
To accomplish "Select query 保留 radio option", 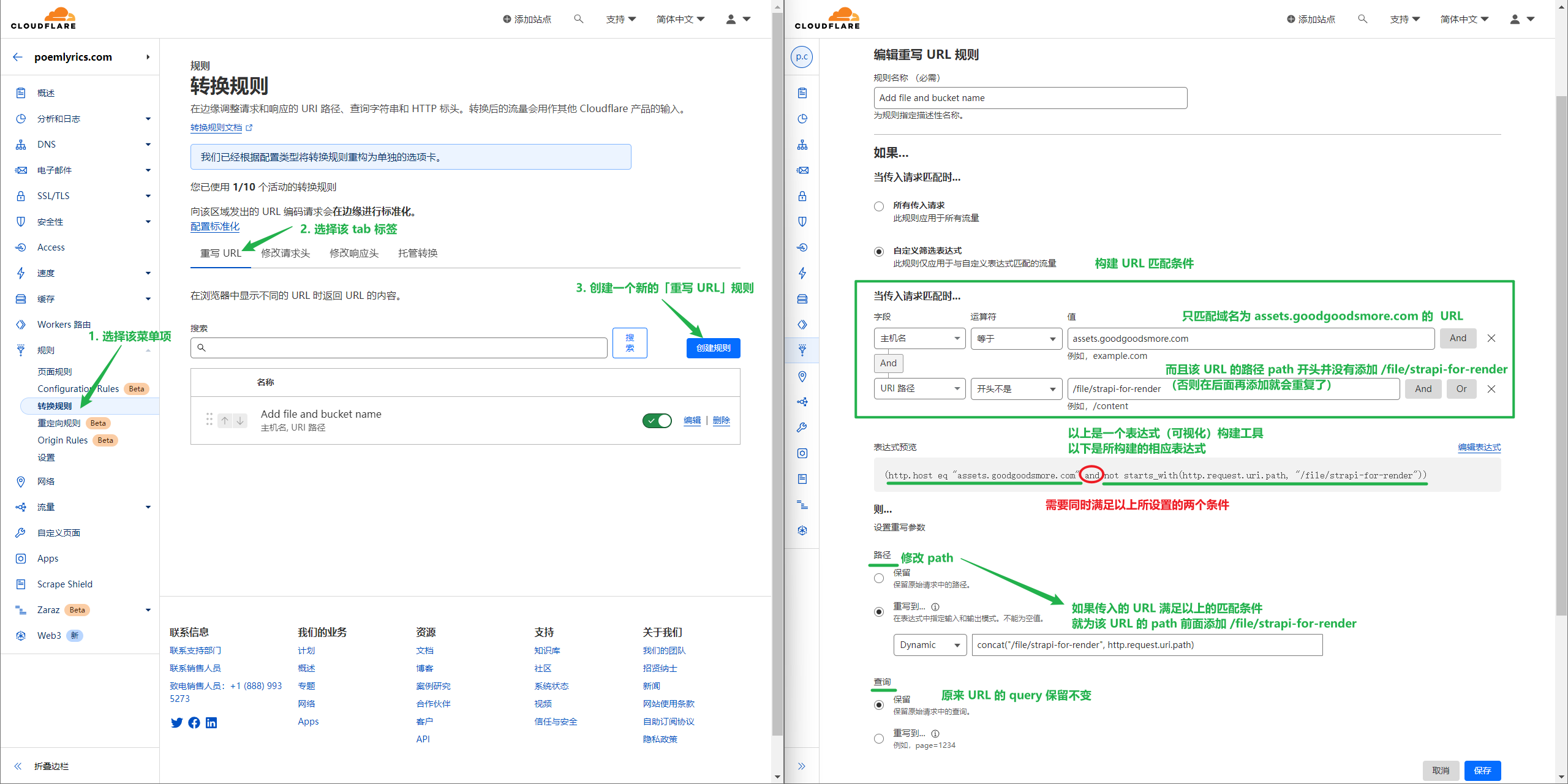I will (879, 705).
